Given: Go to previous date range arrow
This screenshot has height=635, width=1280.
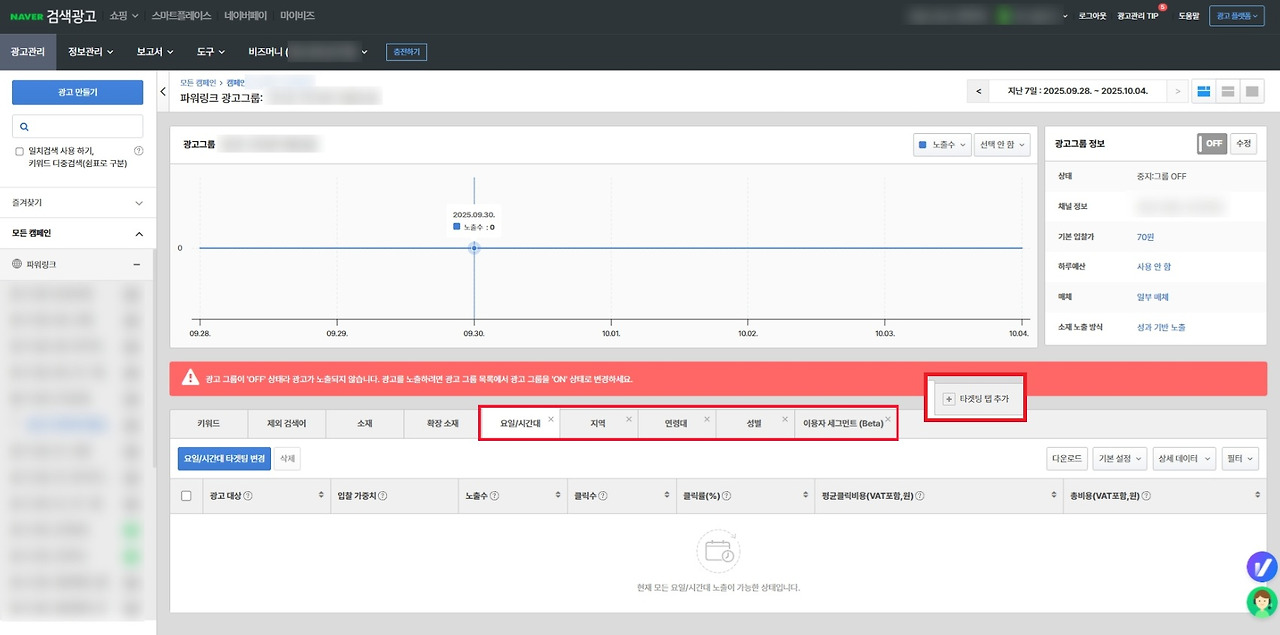Looking at the screenshot, I should coord(980,92).
